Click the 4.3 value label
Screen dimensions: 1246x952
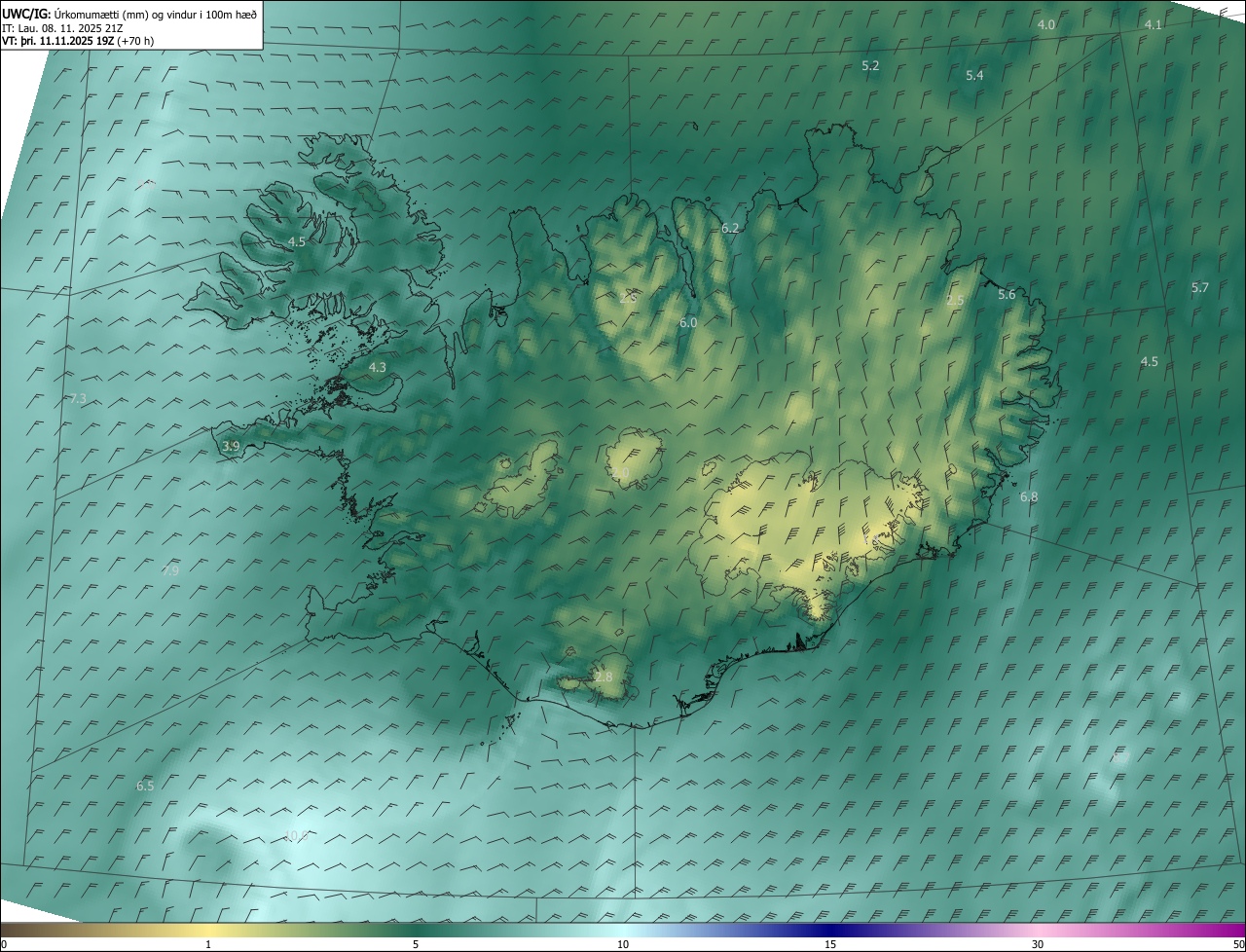[378, 367]
